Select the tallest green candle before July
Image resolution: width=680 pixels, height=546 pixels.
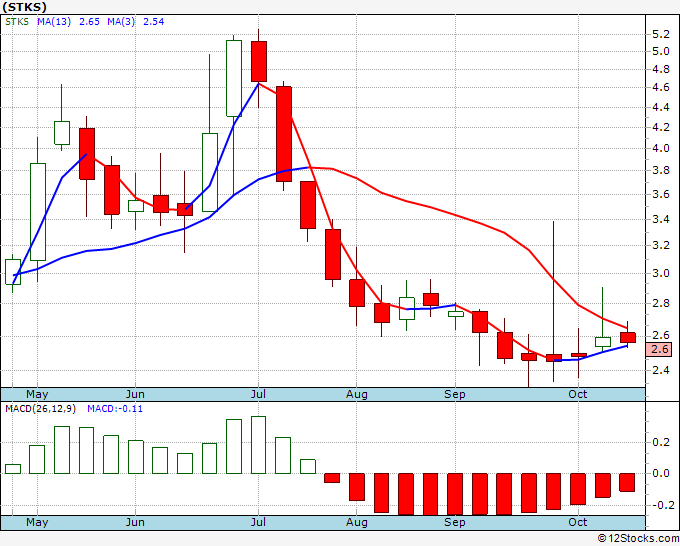(234, 78)
